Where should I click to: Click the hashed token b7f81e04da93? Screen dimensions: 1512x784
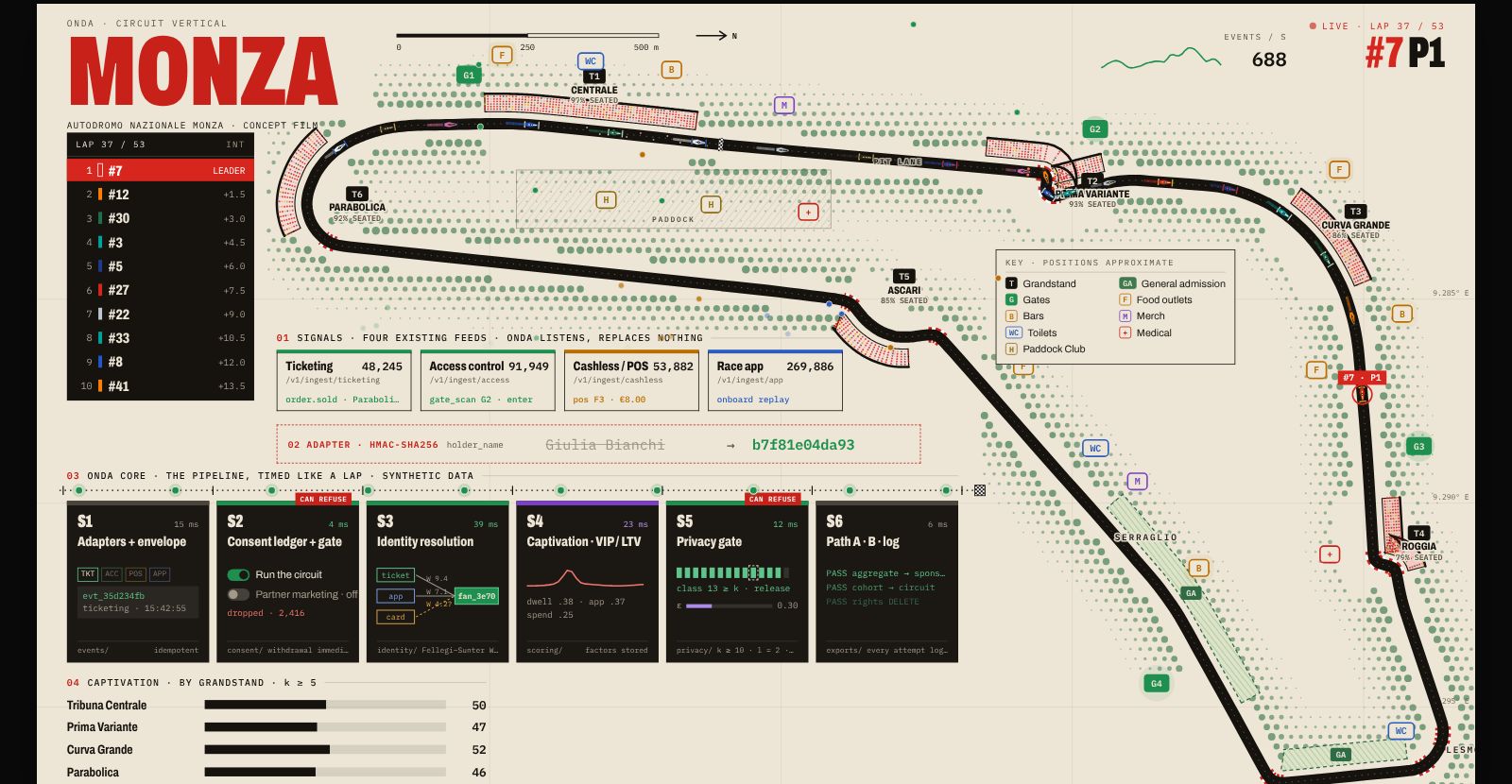coord(803,445)
